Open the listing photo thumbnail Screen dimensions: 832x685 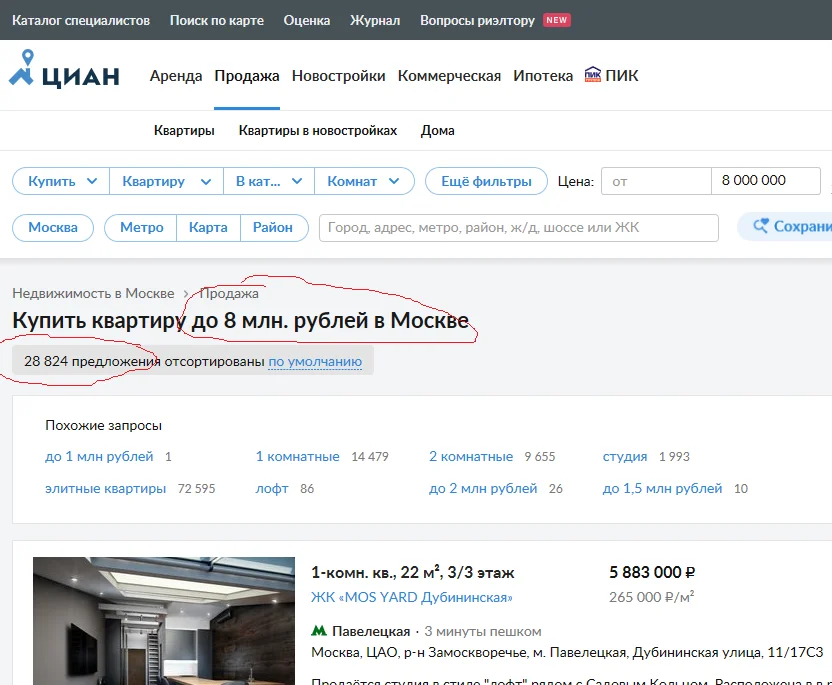[164, 621]
